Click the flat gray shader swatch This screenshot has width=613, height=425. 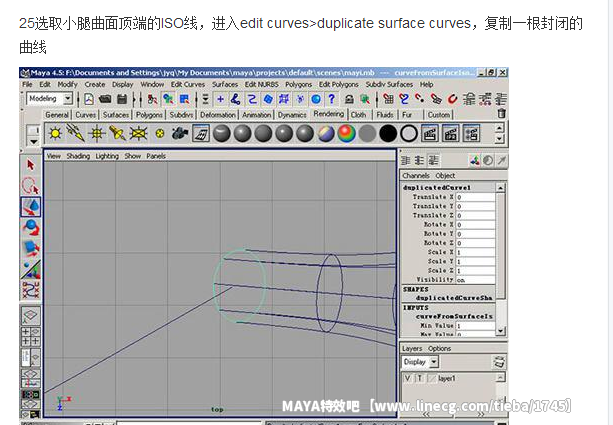367,134
